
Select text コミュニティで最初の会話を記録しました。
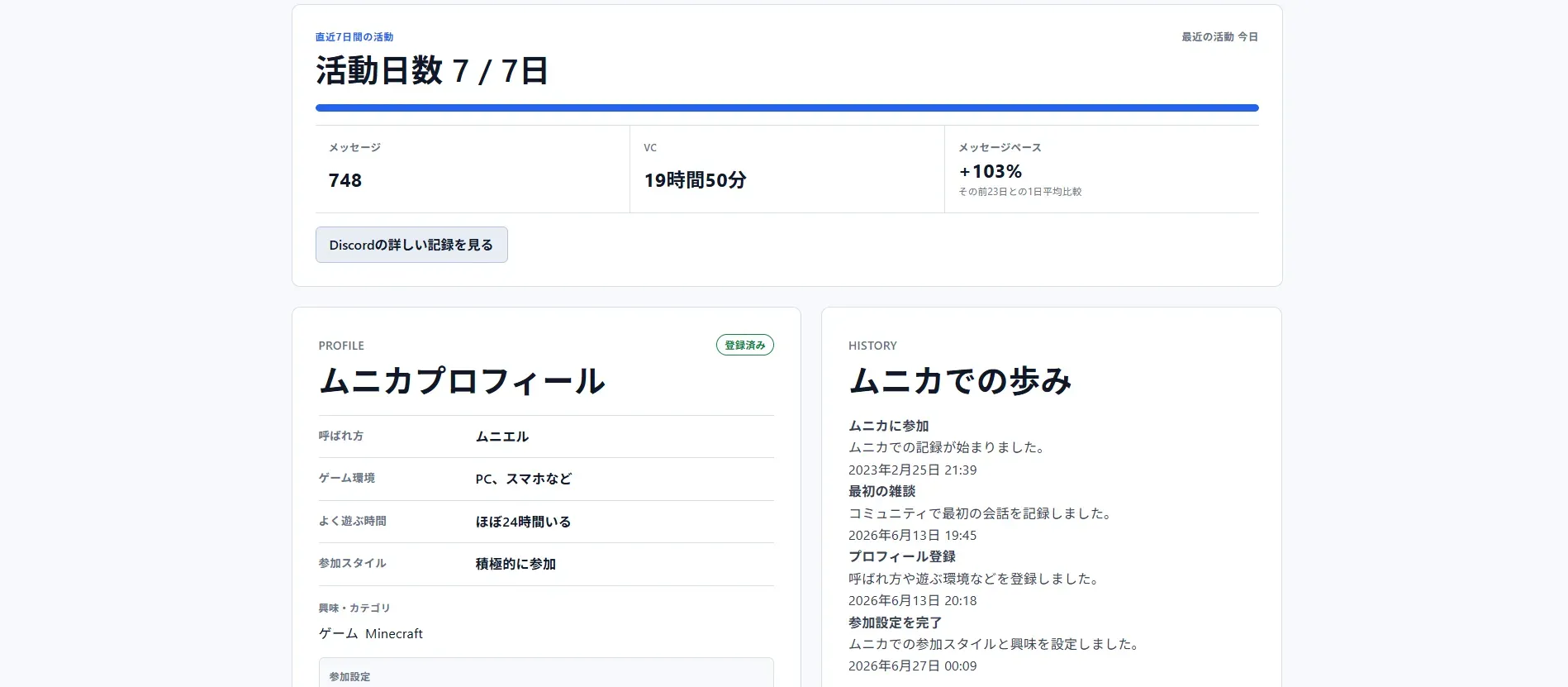982,513
